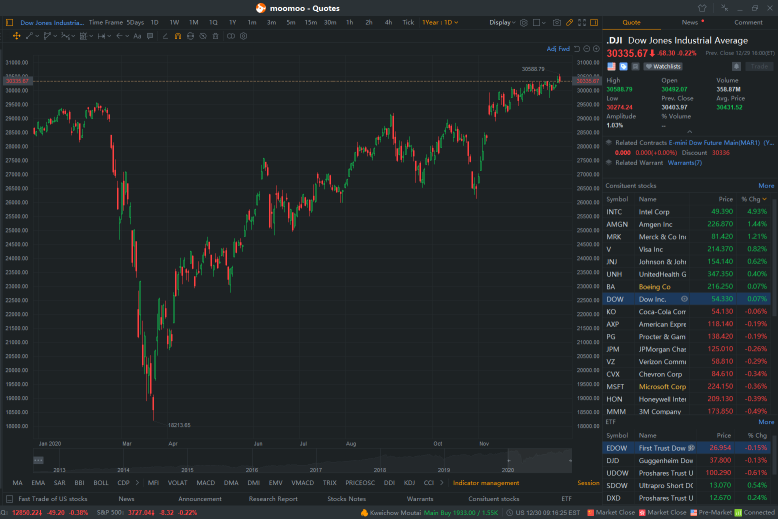Click the text annotation 'Aa' tool
The width and height of the screenshot is (778, 519).
tap(137, 36)
